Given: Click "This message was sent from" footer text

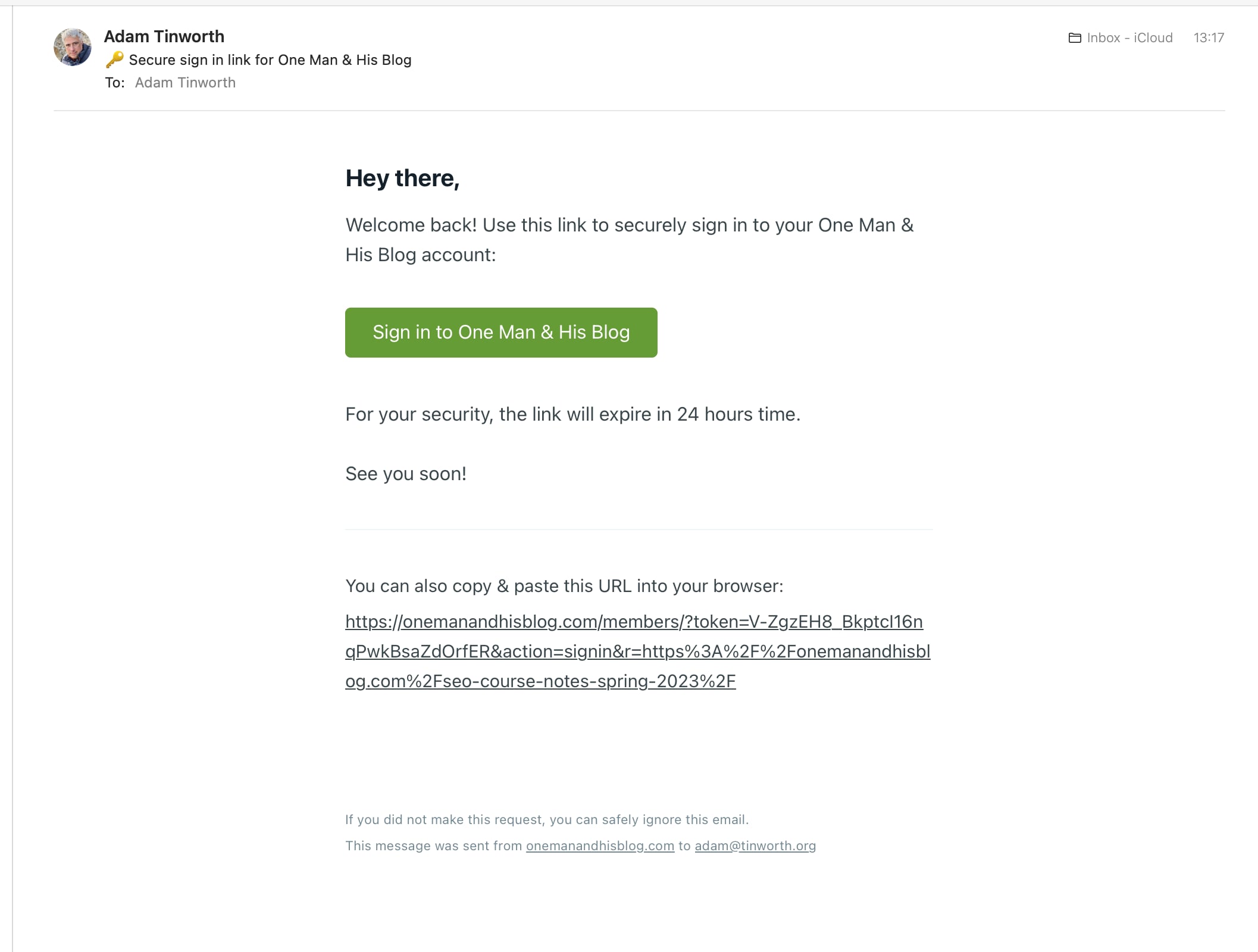Looking at the screenshot, I should [x=433, y=846].
